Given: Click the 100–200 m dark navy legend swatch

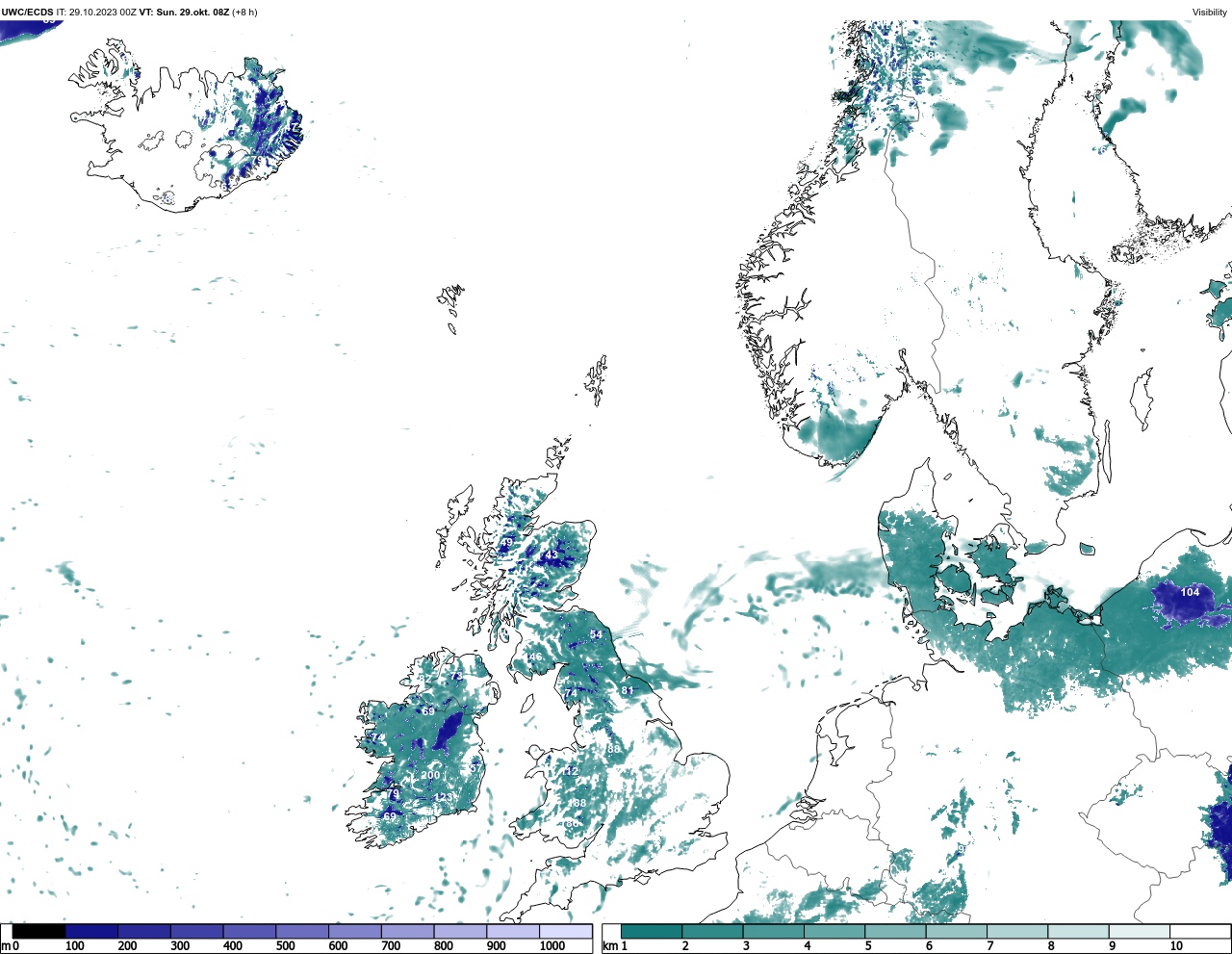Looking at the screenshot, I should (91, 932).
